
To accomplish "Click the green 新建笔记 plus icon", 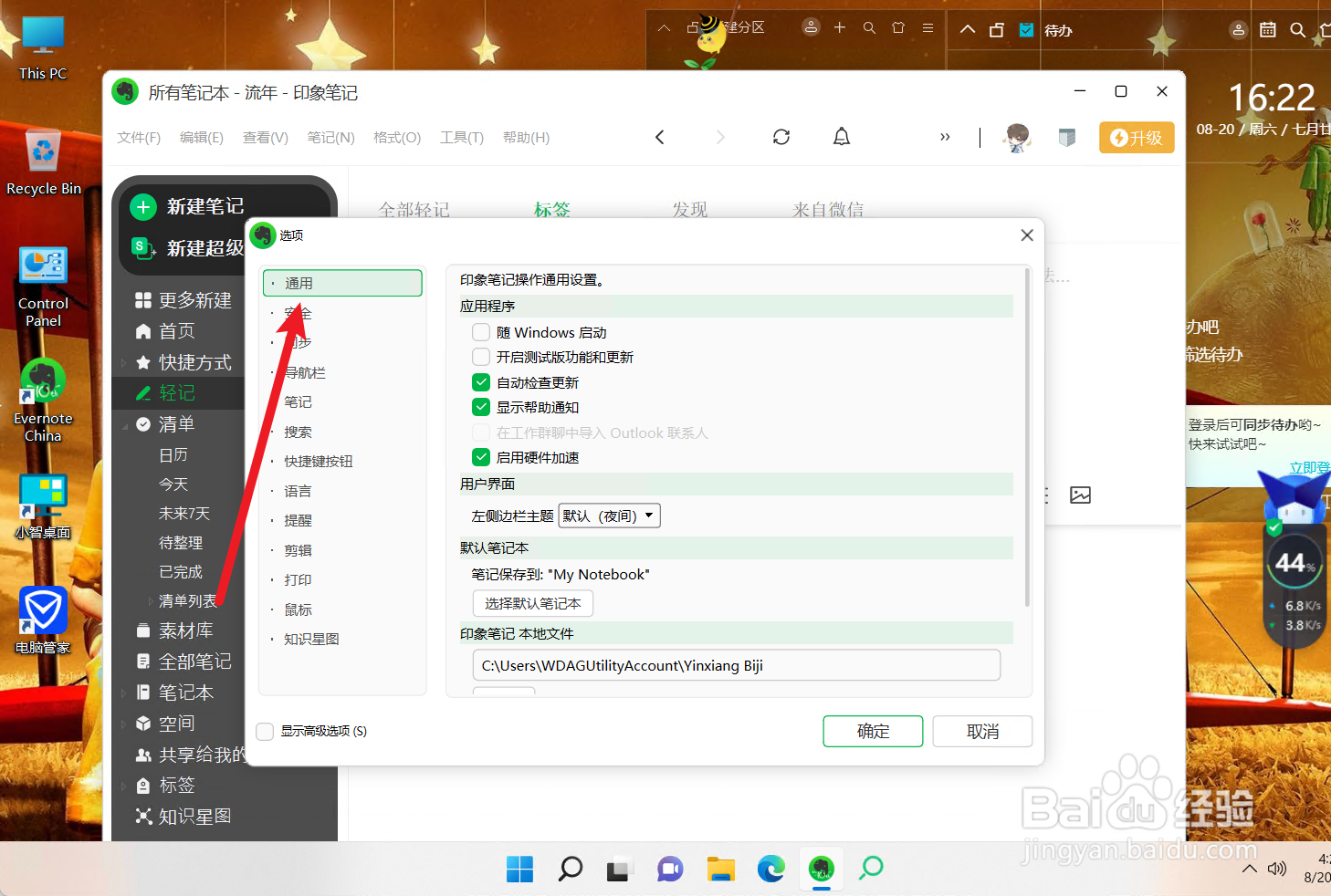I will pyautogui.click(x=143, y=207).
